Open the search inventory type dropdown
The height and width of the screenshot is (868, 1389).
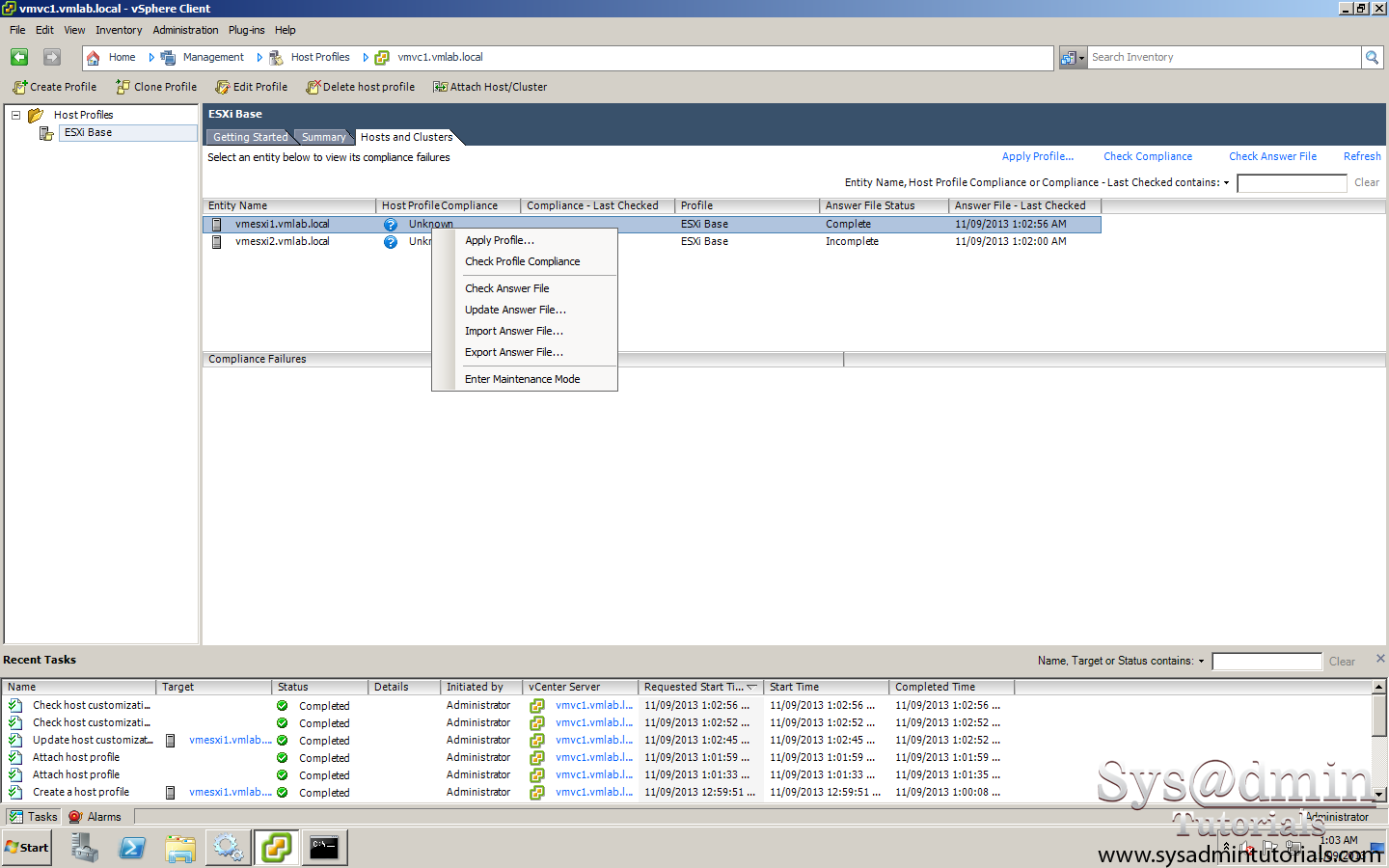tap(1073, 58)
